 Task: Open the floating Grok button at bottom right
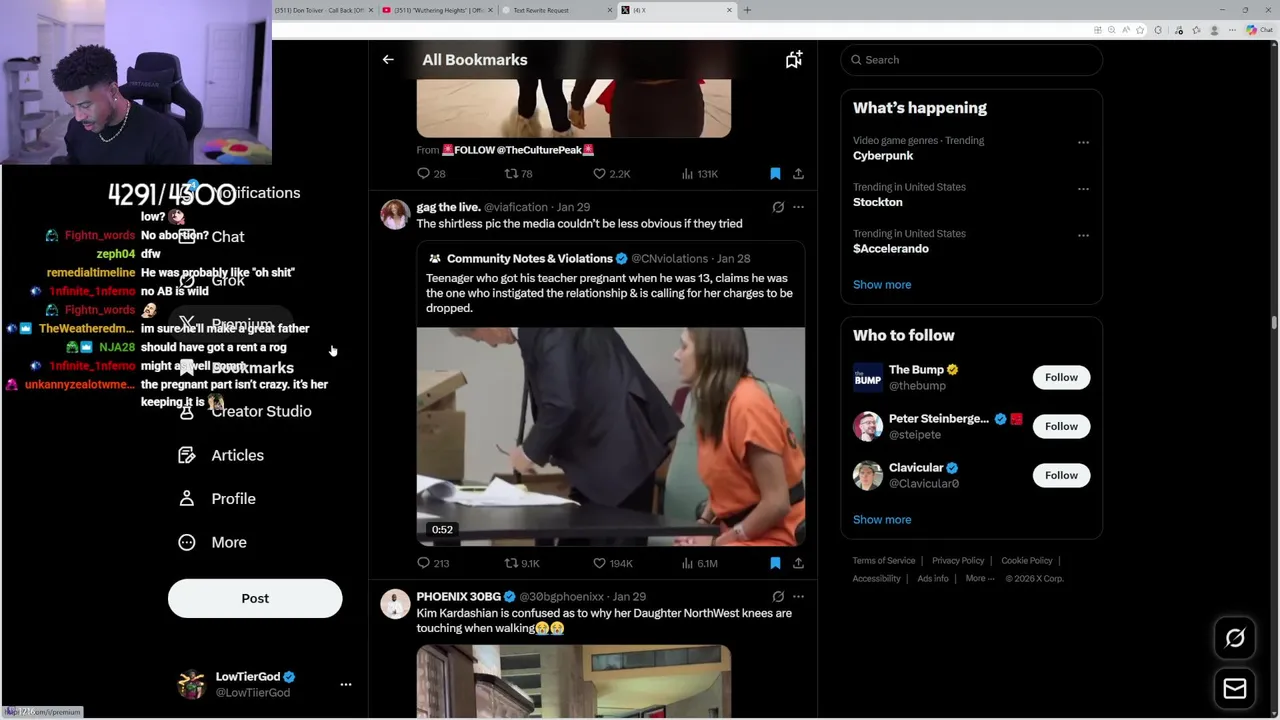pyautogui.click(x=1235, y=639)
